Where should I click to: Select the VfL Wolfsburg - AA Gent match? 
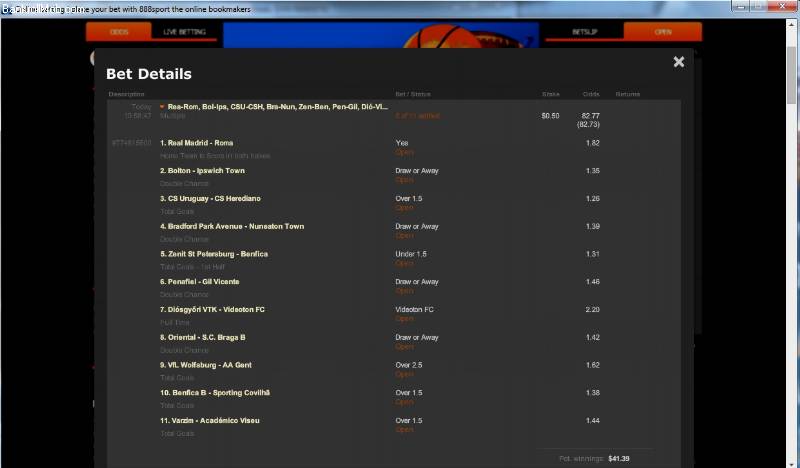206,365
